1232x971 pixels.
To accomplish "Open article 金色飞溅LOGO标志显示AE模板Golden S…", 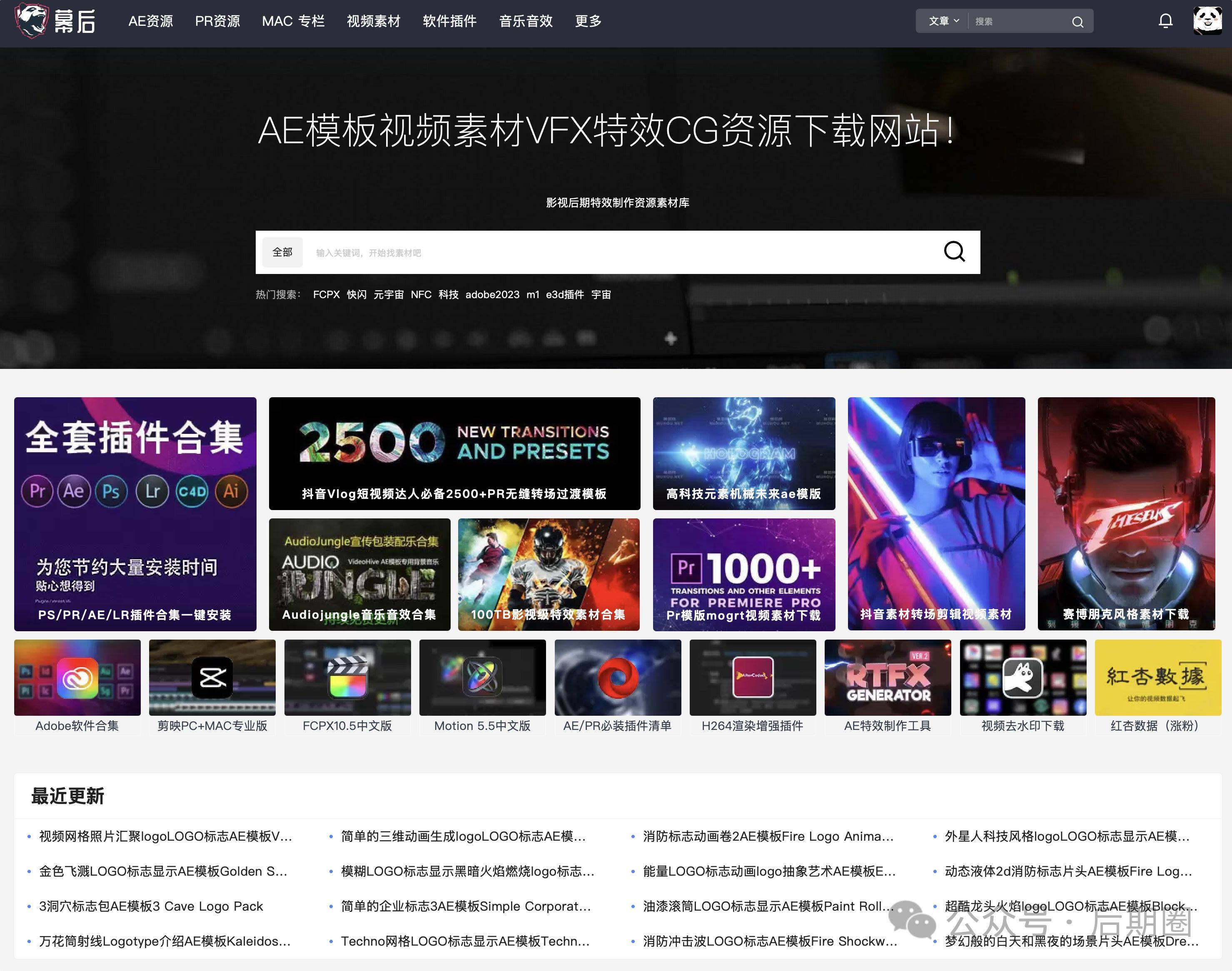I will coord(163,871).
